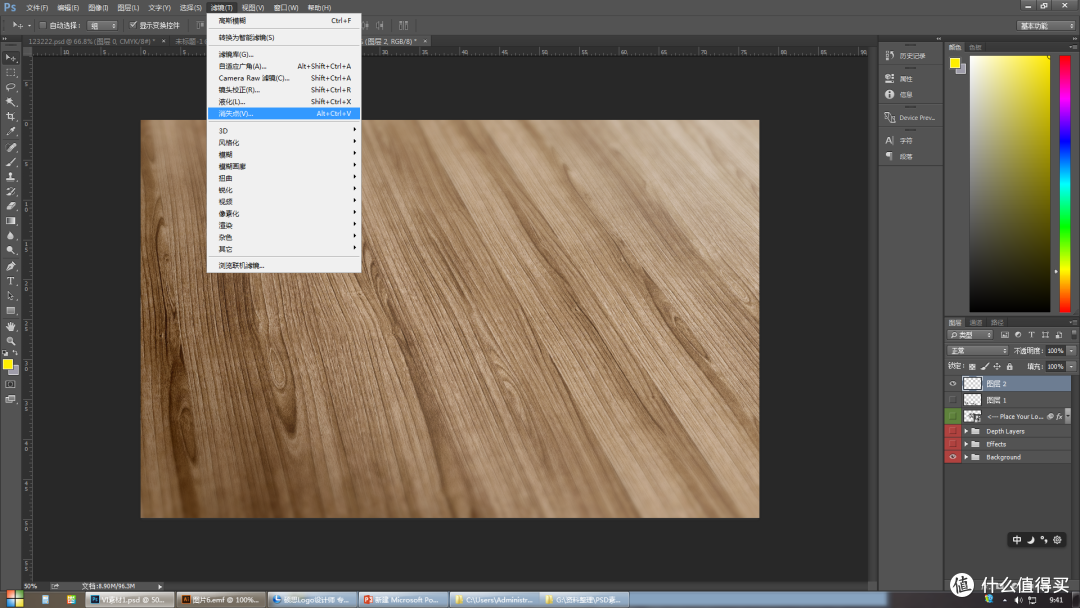Viewport: 1080px width, 608px height.
Task: Open the 正常 blend mode dropdown
Action: click(x=977, y=351)
